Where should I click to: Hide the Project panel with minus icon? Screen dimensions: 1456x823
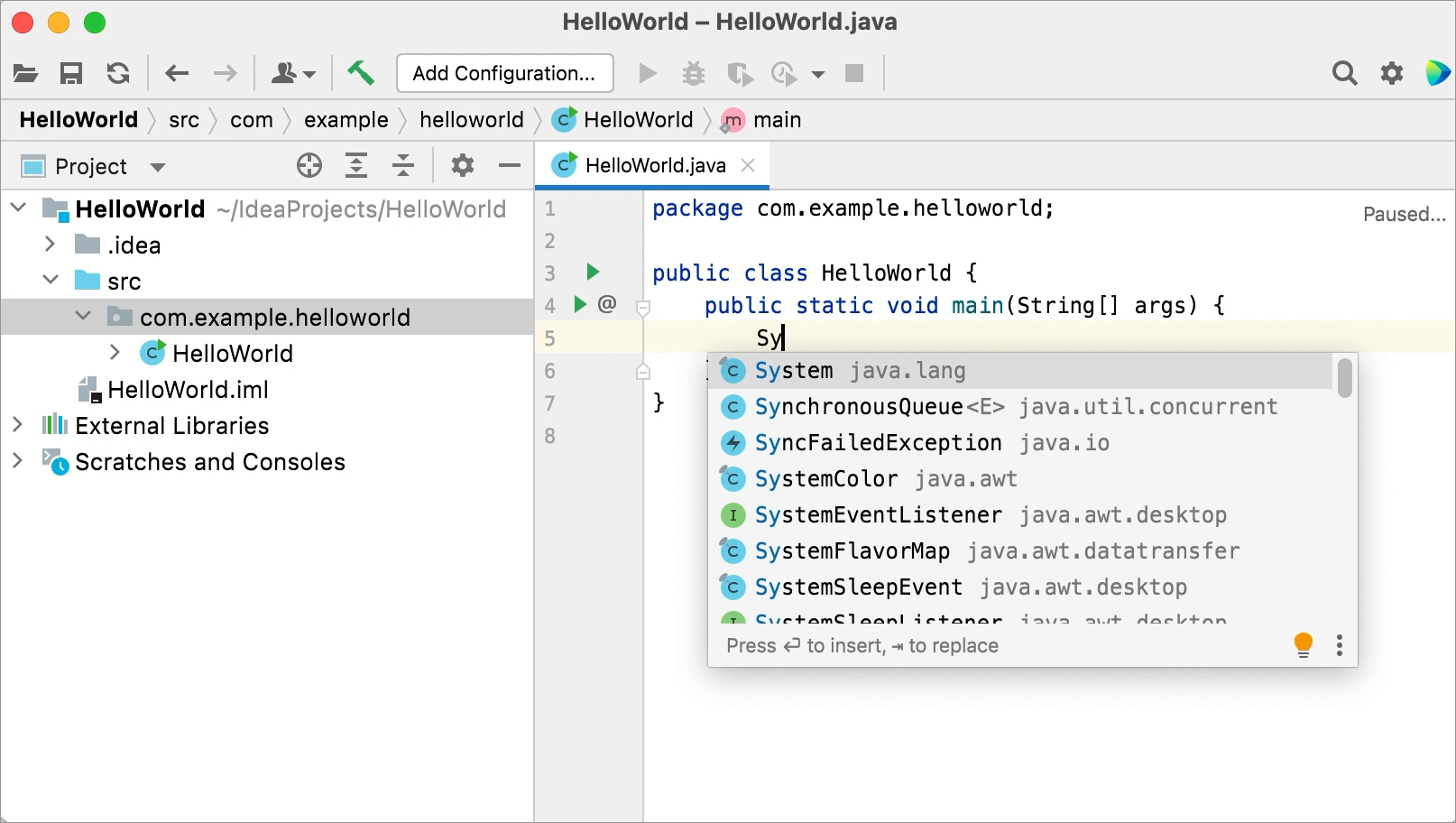click(x=510, y=165)
